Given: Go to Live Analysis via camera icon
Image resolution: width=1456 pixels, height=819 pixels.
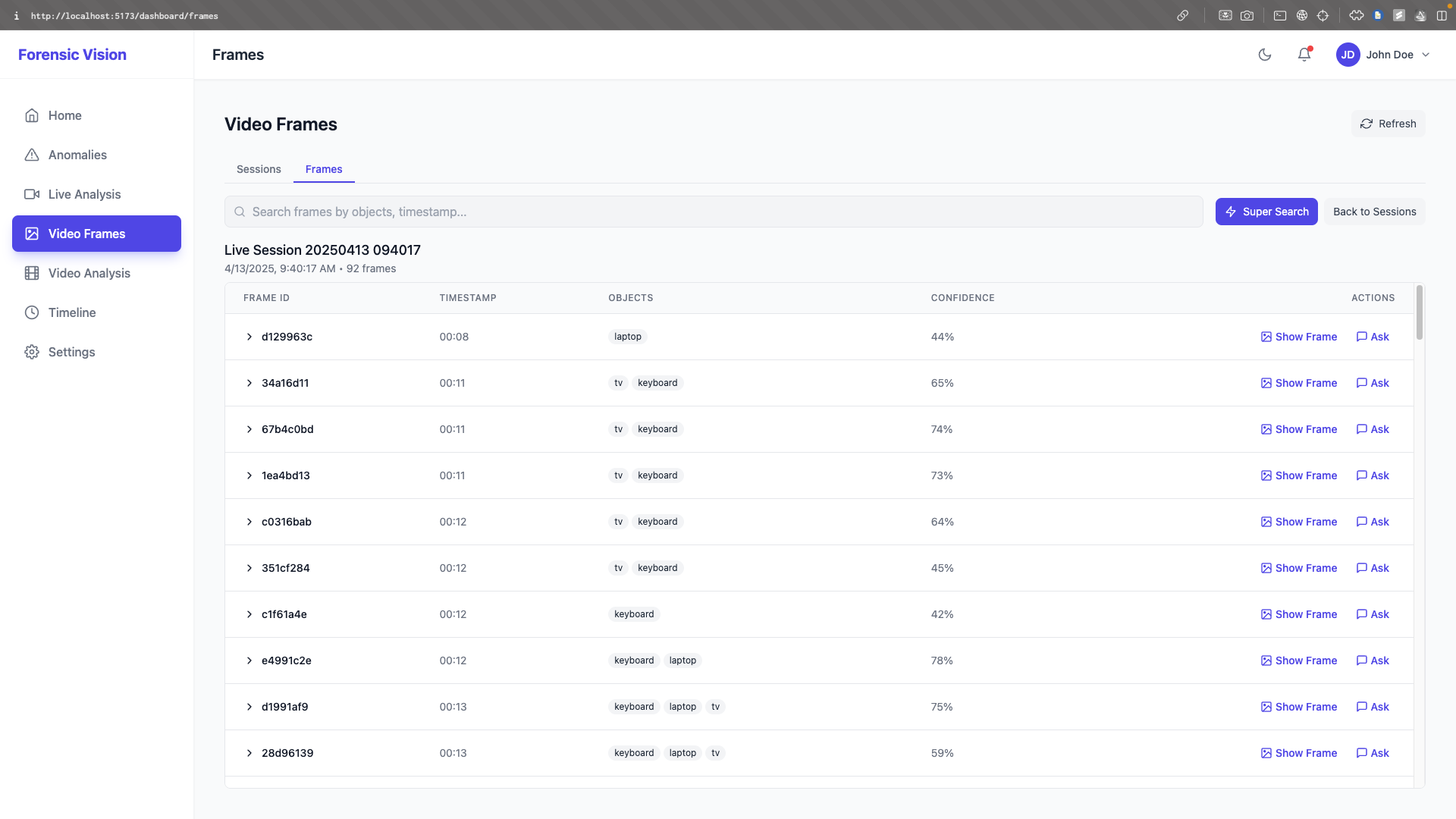Looking at the screenshot, I should 32,194.
